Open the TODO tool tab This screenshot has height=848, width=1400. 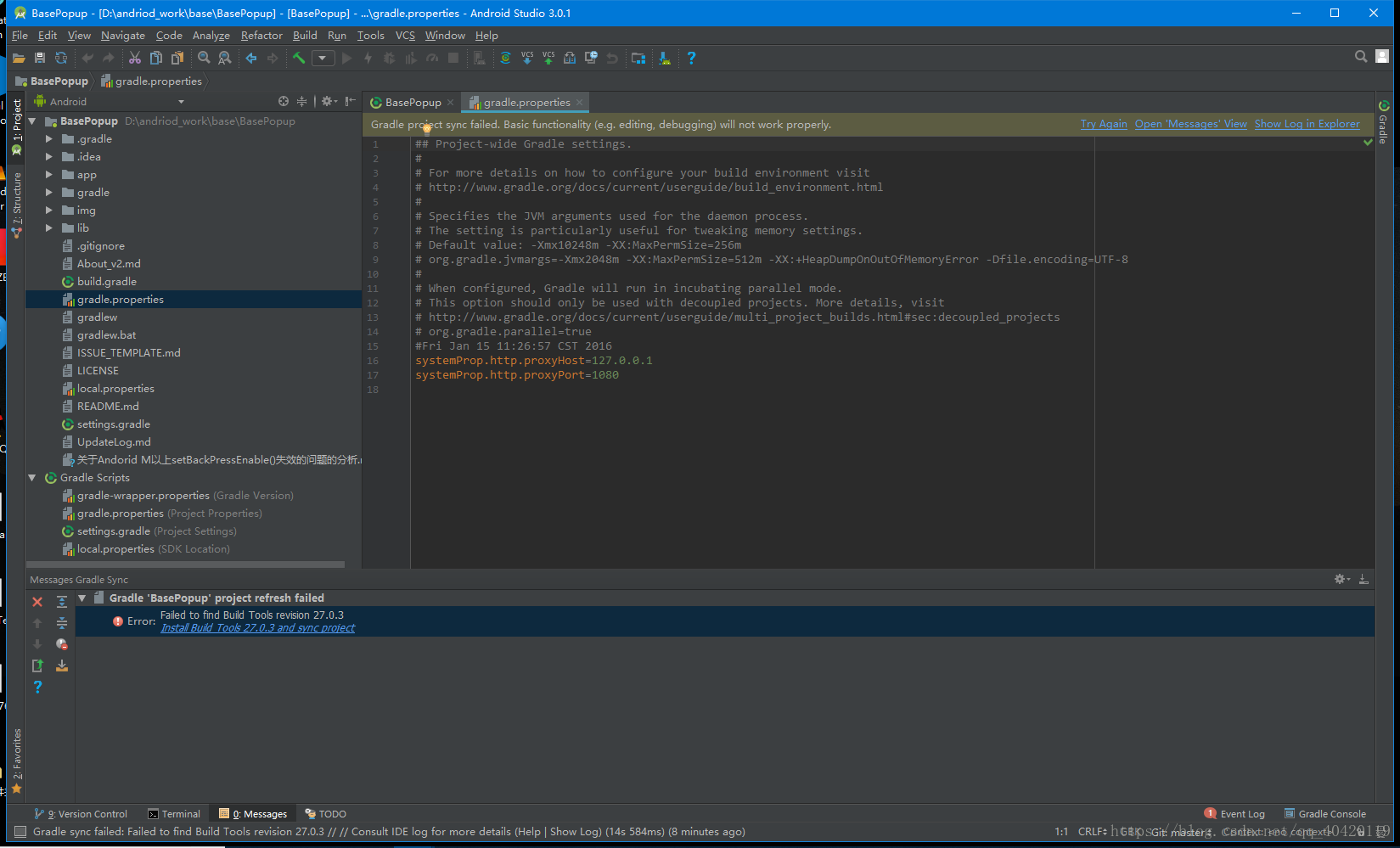click(326, 814)
